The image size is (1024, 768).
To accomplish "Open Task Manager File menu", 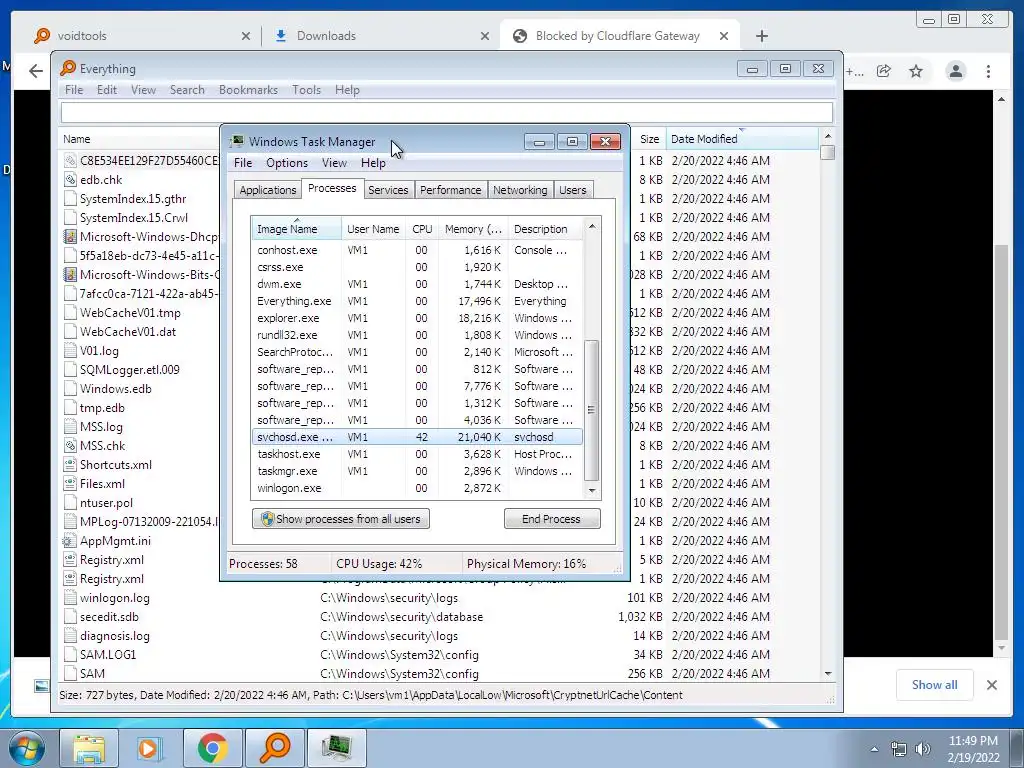I will tap(243, 163).
